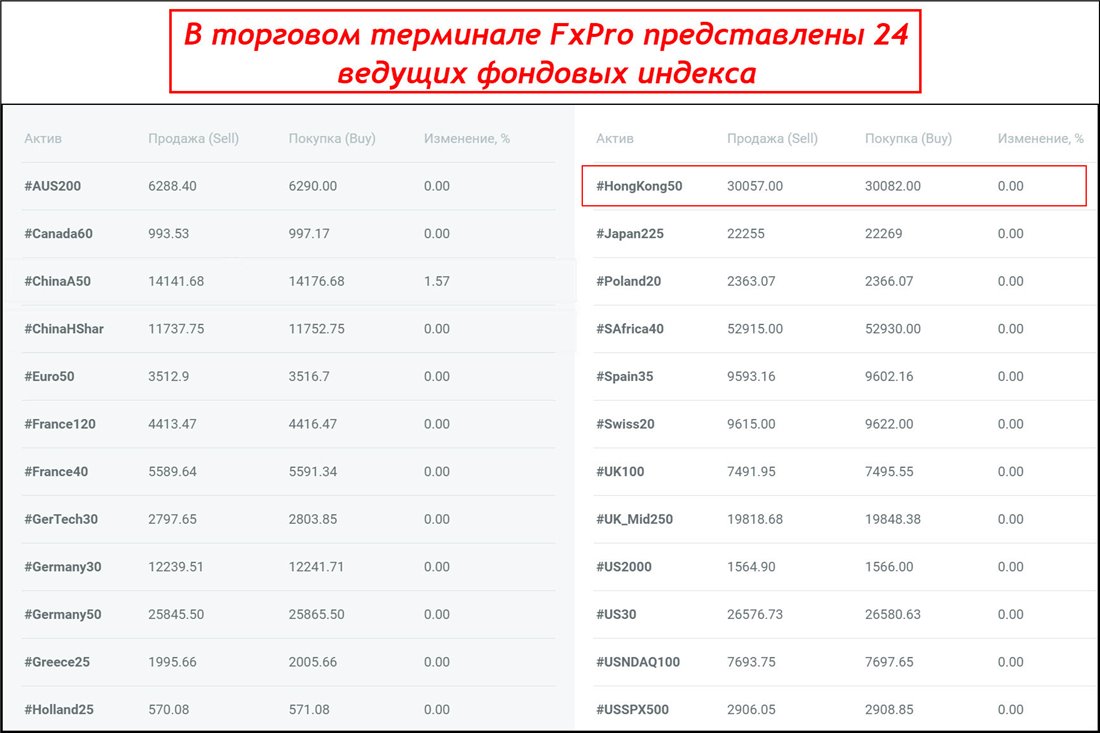Select HongKong50 buy price 30082.00
The width and height of the screenshot is (1100, 733).
pyautogui.click(x=892, y=186)
